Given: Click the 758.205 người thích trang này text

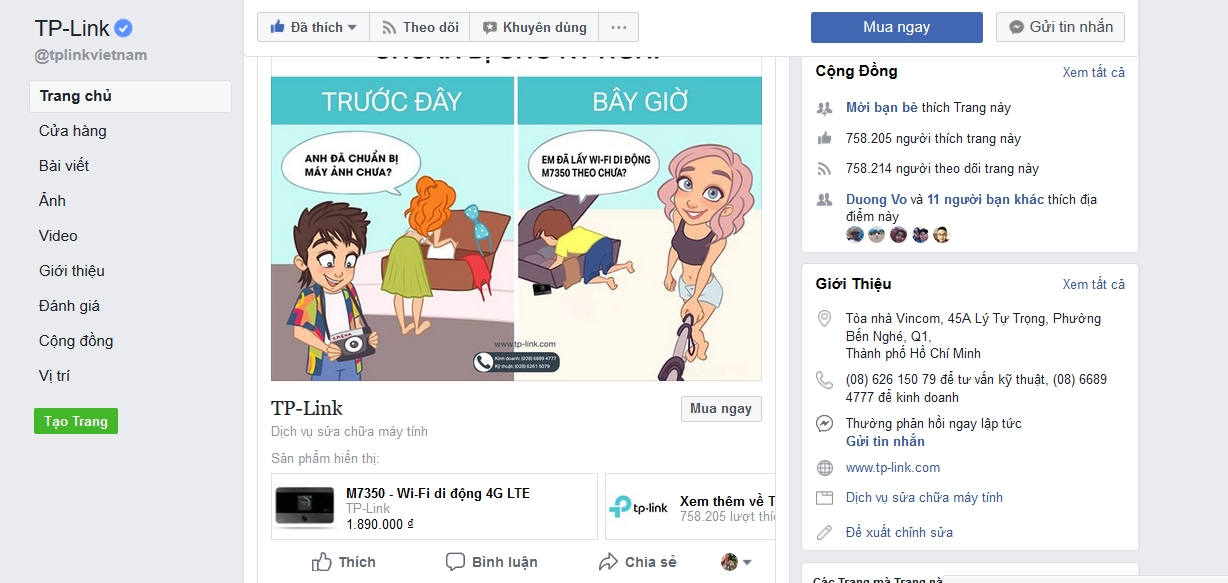Looking at the screenshot, I should point(933,138).
